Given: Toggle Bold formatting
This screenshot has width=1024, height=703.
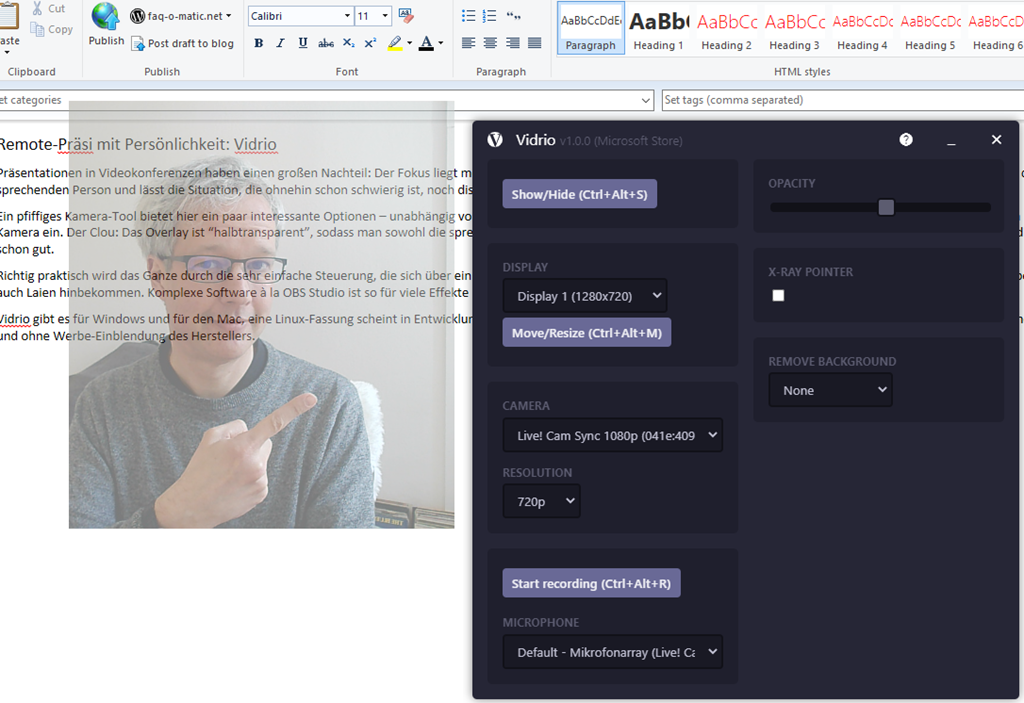Looking at the screenshot, I should click(x=259, y=43).
